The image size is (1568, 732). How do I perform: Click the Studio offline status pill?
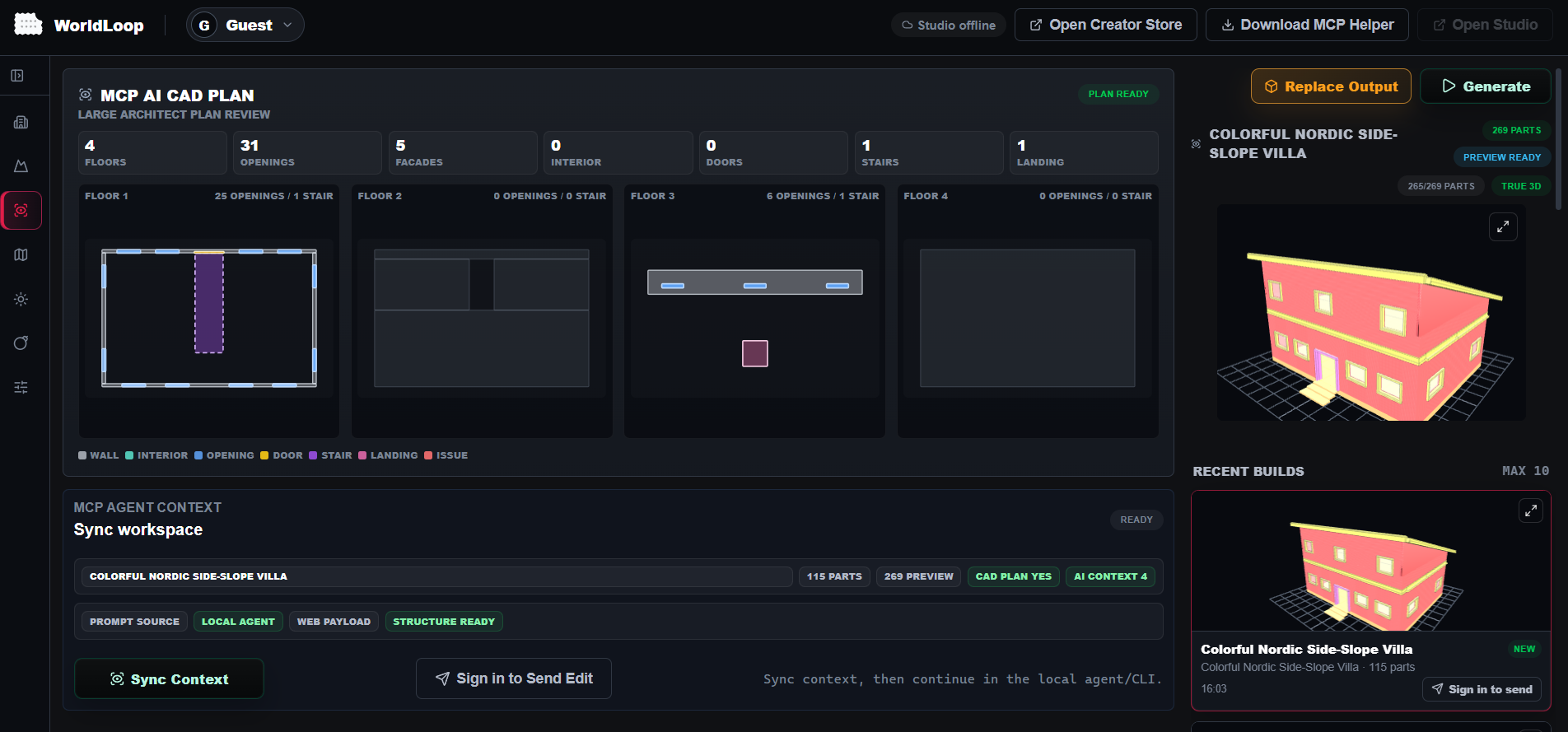[x=948, y=25]
